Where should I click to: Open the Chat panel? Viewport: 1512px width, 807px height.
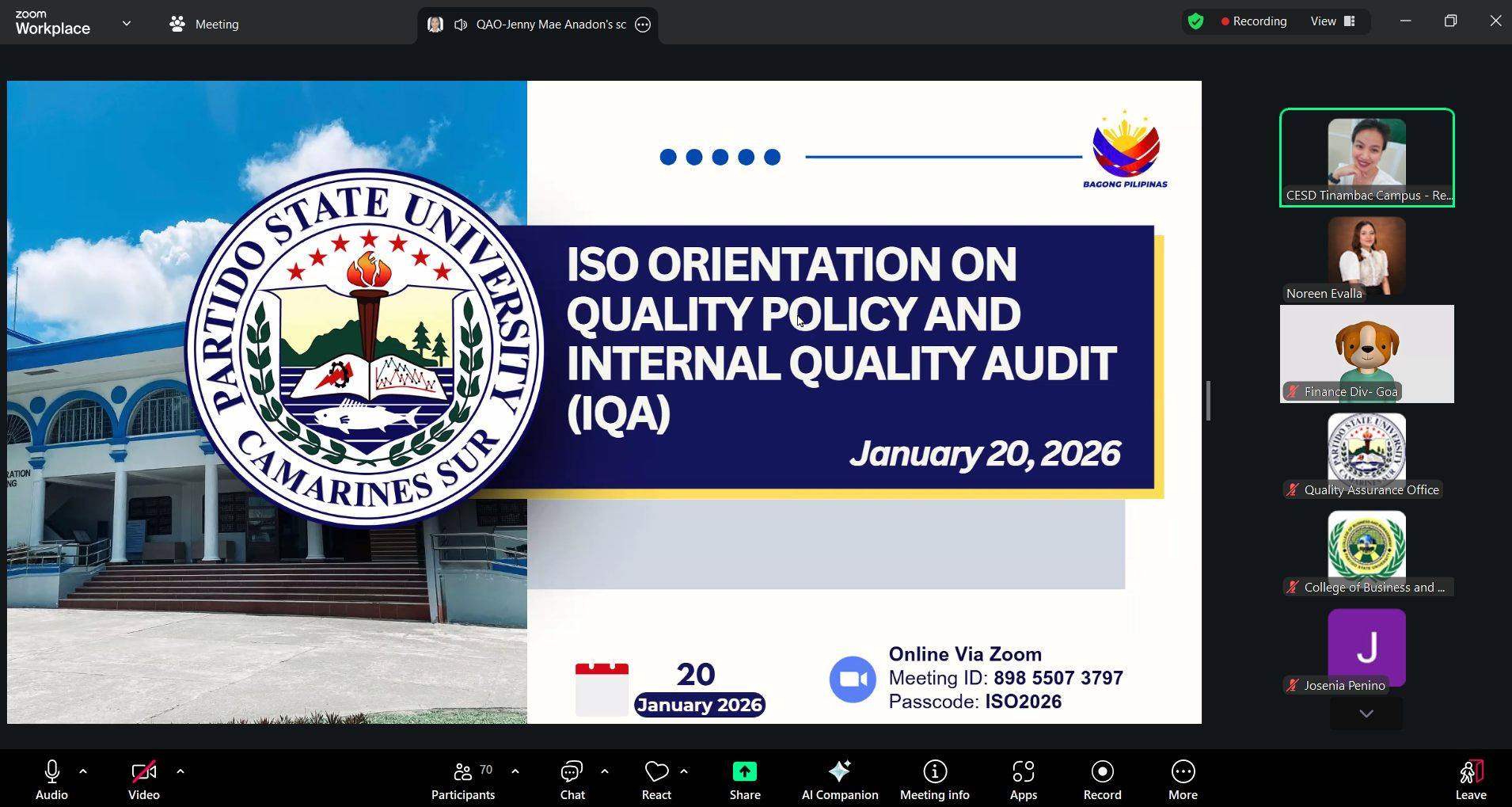point(572,779)
